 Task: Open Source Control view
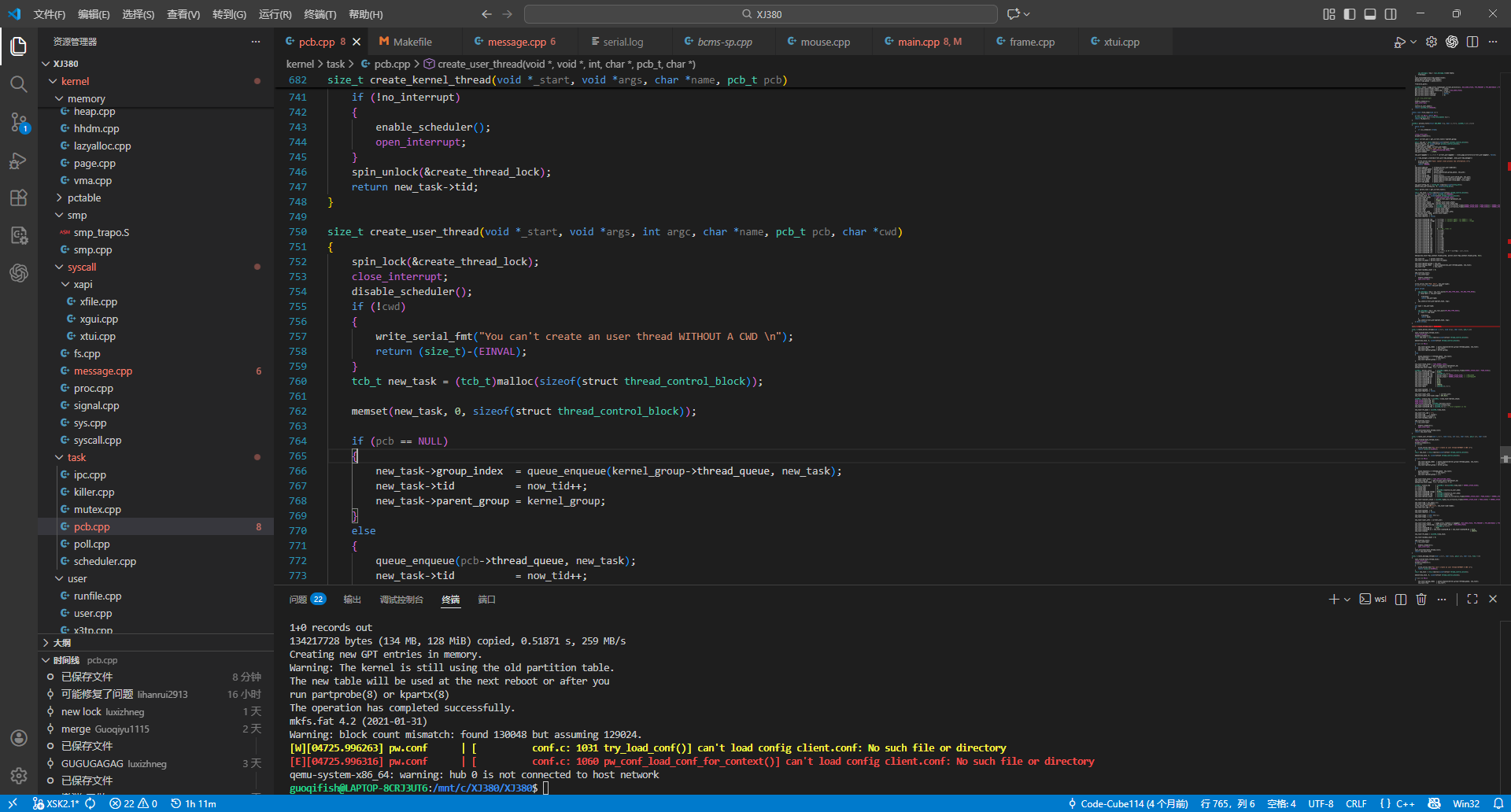19,122
